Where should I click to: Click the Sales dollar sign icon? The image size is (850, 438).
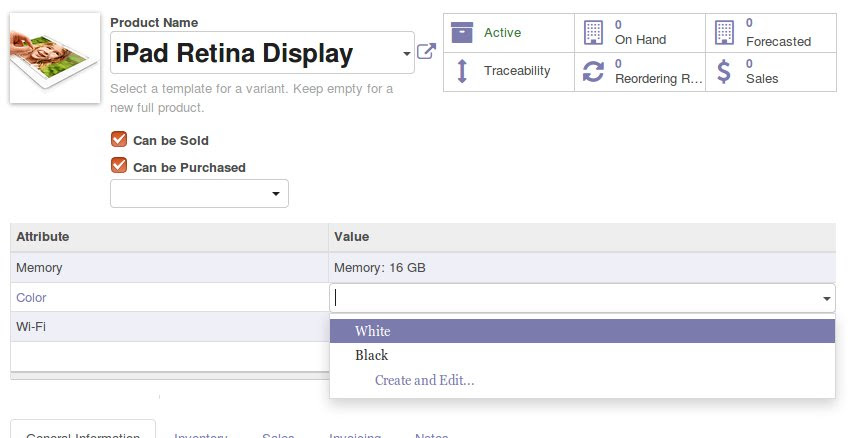click(x=724, y=72)
